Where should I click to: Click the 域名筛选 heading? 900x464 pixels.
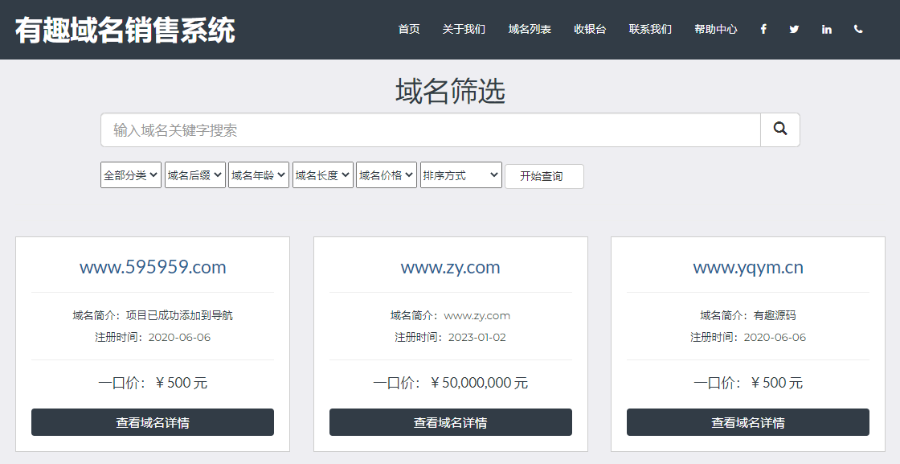pos(451,91)
